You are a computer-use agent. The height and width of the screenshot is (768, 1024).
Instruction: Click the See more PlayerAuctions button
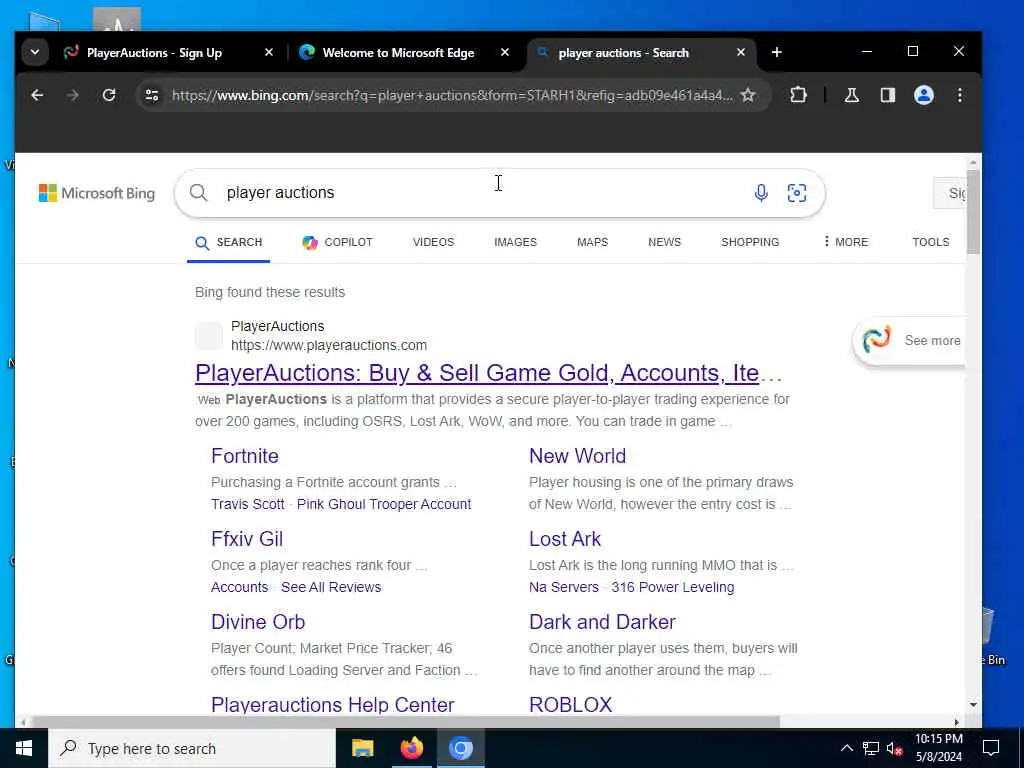click(910, 340)
